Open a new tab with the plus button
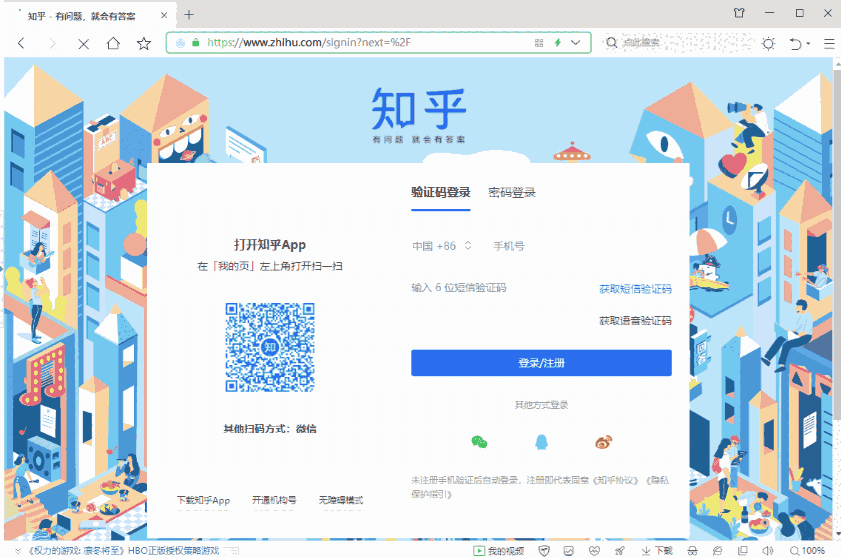Image resolution: width=841 pixels, height=558 pixels. (189, 14)
